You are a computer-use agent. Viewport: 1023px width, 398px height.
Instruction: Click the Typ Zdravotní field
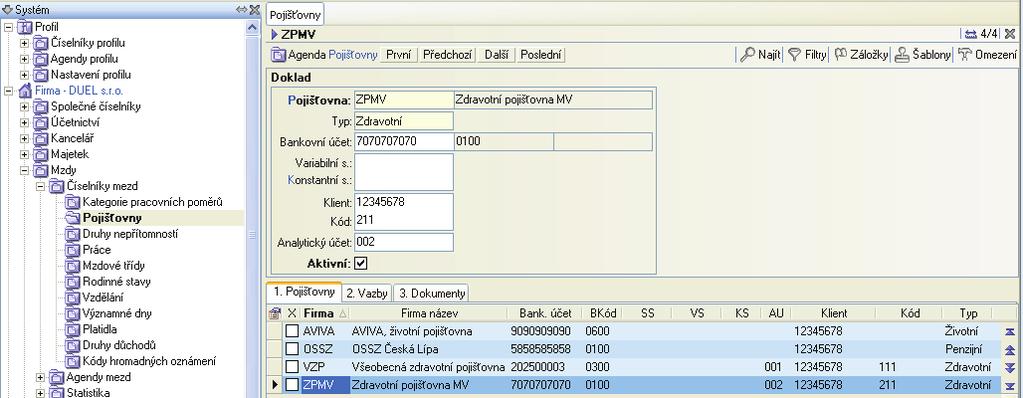coord(404,121)
